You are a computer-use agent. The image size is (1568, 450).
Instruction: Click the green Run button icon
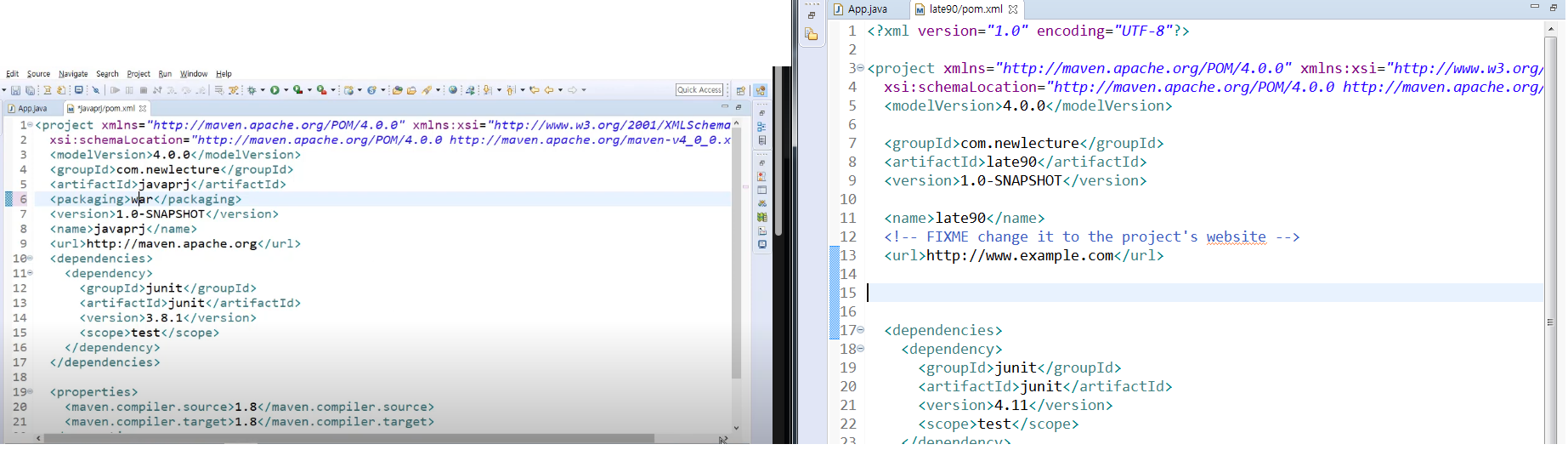click(275, 90)
